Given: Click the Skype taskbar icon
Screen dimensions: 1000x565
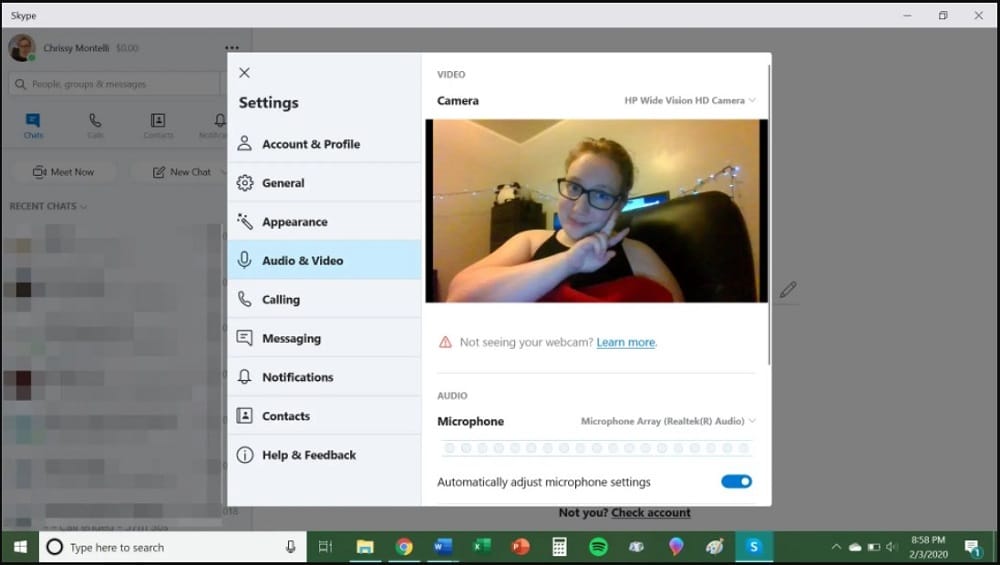Looking at the screenshot, I should (x=754, y=547).
